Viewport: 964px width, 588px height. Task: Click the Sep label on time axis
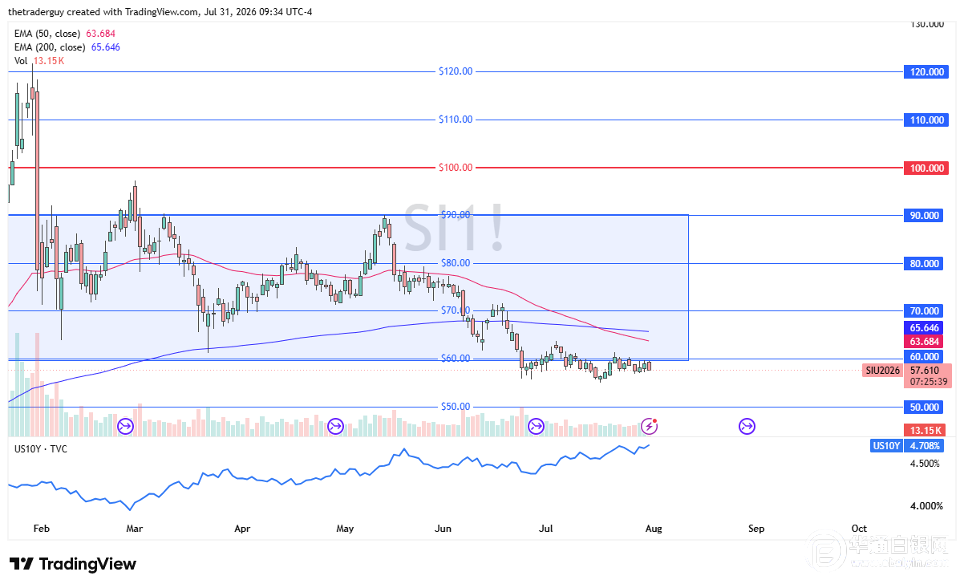756,528
